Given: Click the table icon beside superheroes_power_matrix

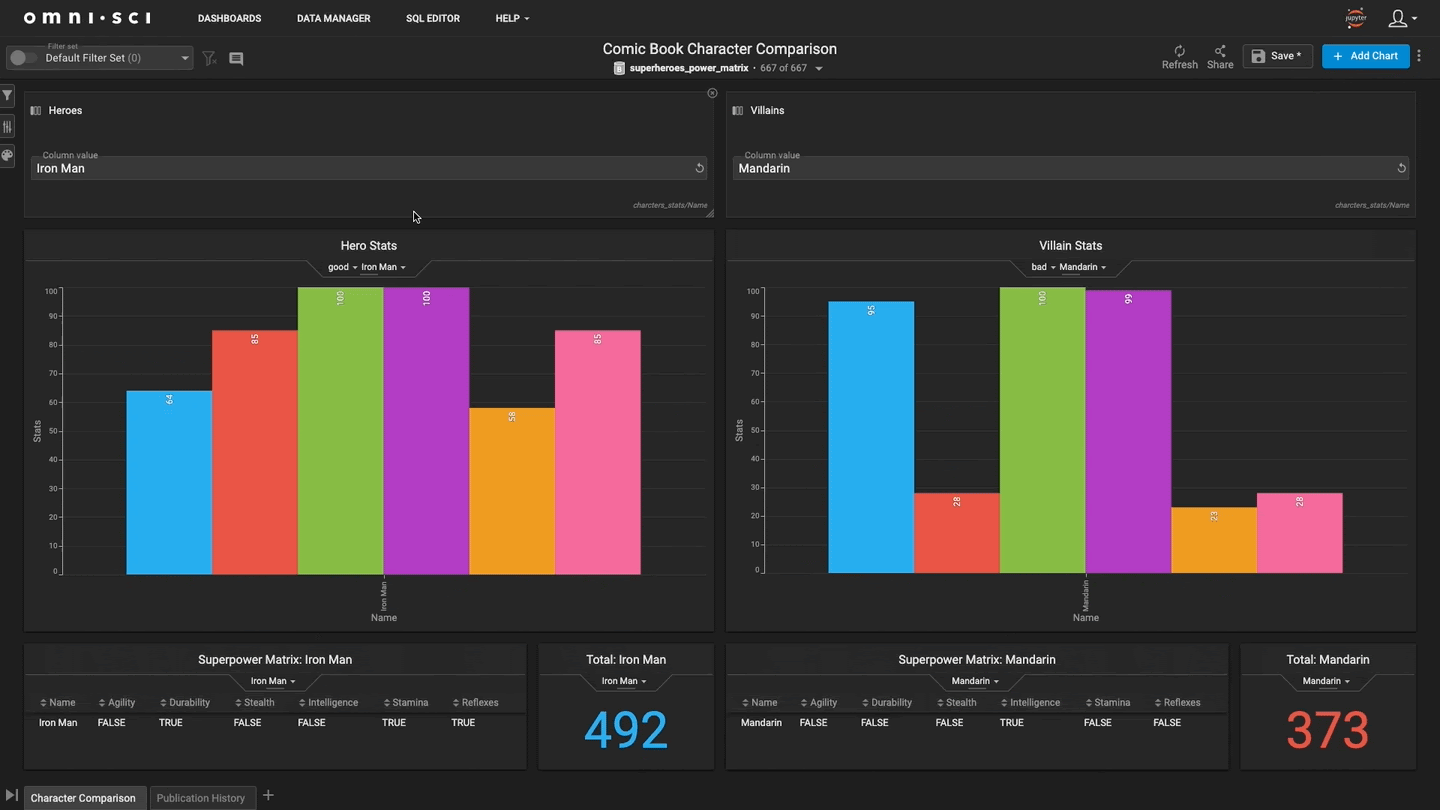Looking at the screenshot, I should pyautogui.click(x=619, y=69).
